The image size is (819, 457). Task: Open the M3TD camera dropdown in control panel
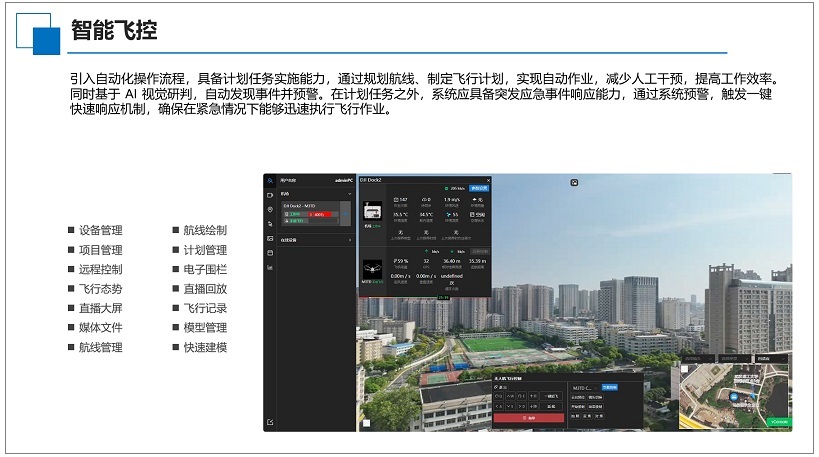[x=585, y=387]
